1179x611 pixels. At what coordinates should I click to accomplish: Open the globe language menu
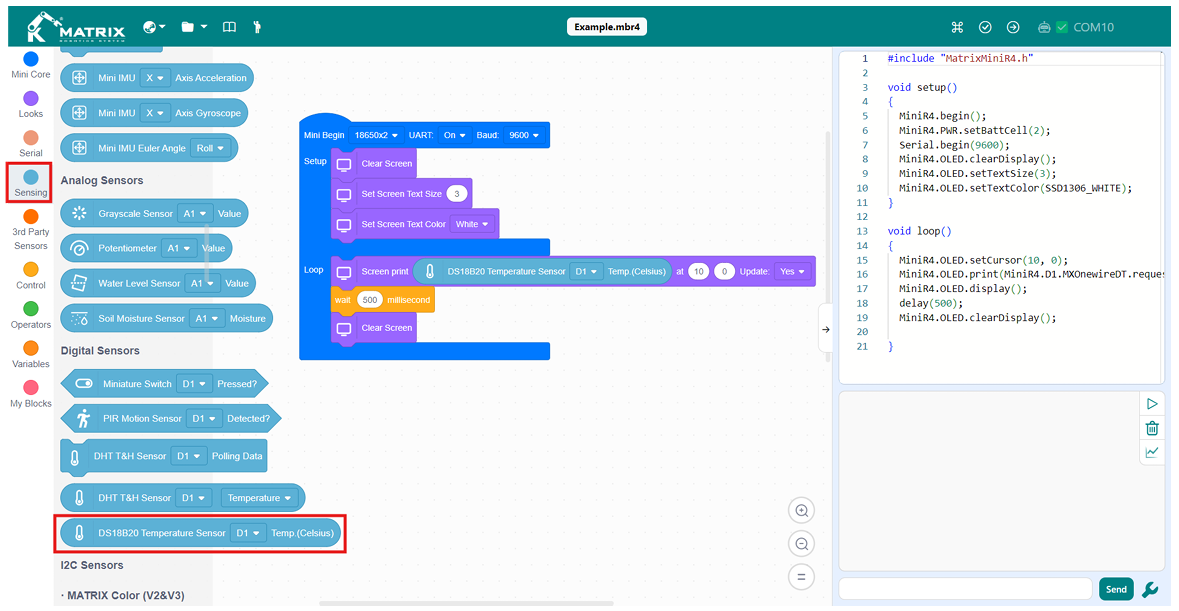pyautogui.click(x=153, y=27)
